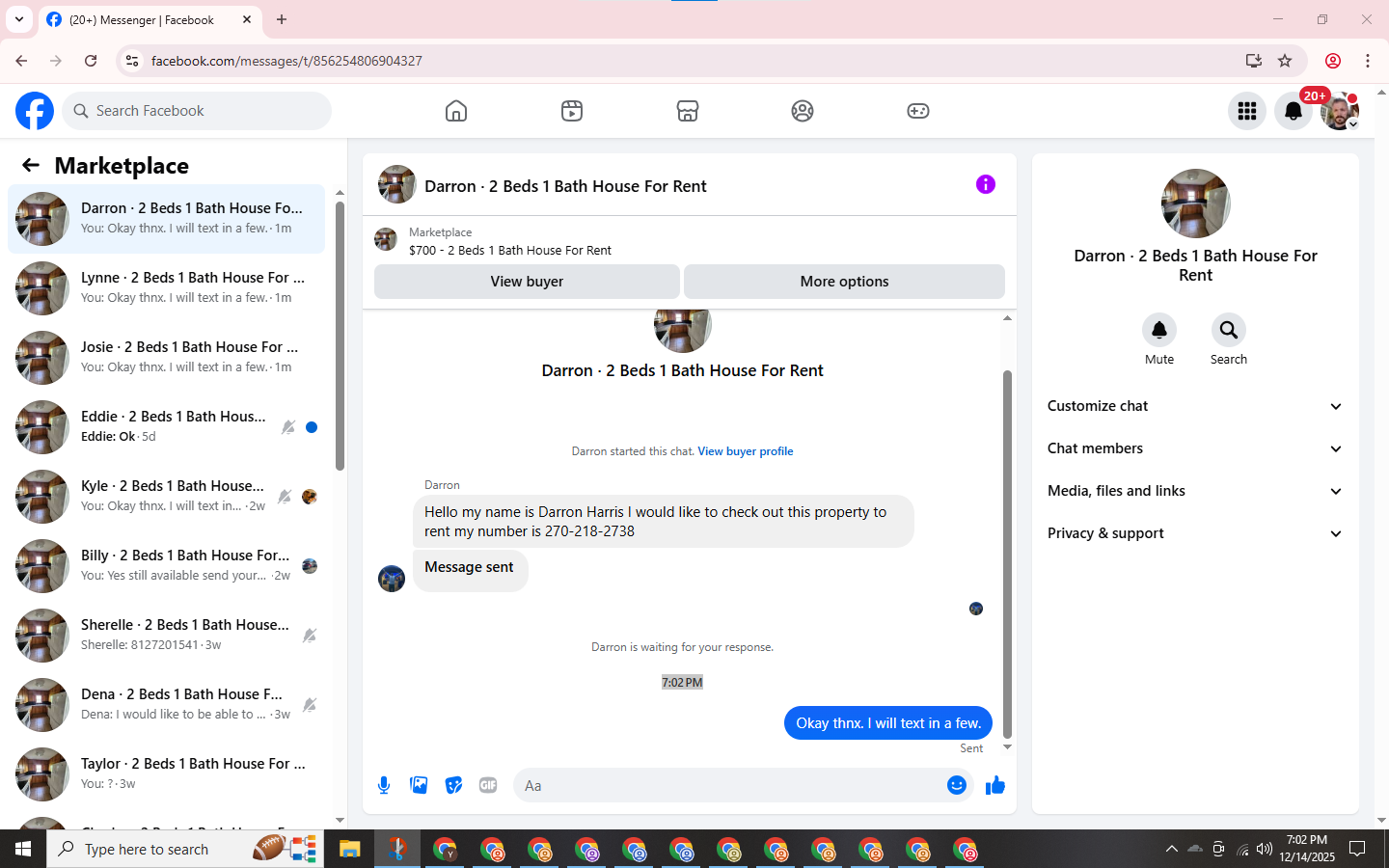Click the Facebook logo
Image resolution: width=1389 pixels, height=868 pixels.
35,111
